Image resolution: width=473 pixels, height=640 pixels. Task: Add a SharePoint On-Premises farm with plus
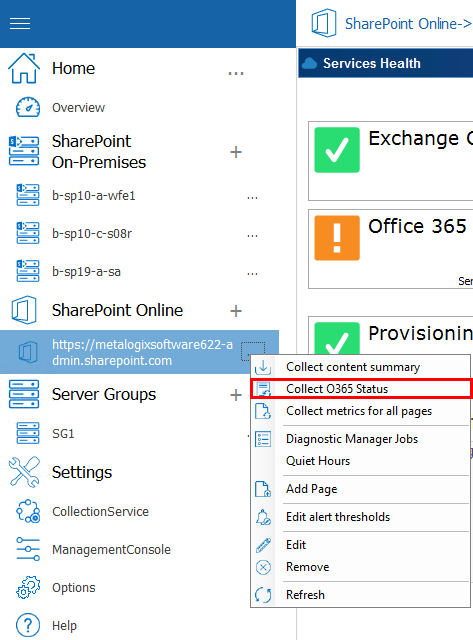click(x=236, y=152)
